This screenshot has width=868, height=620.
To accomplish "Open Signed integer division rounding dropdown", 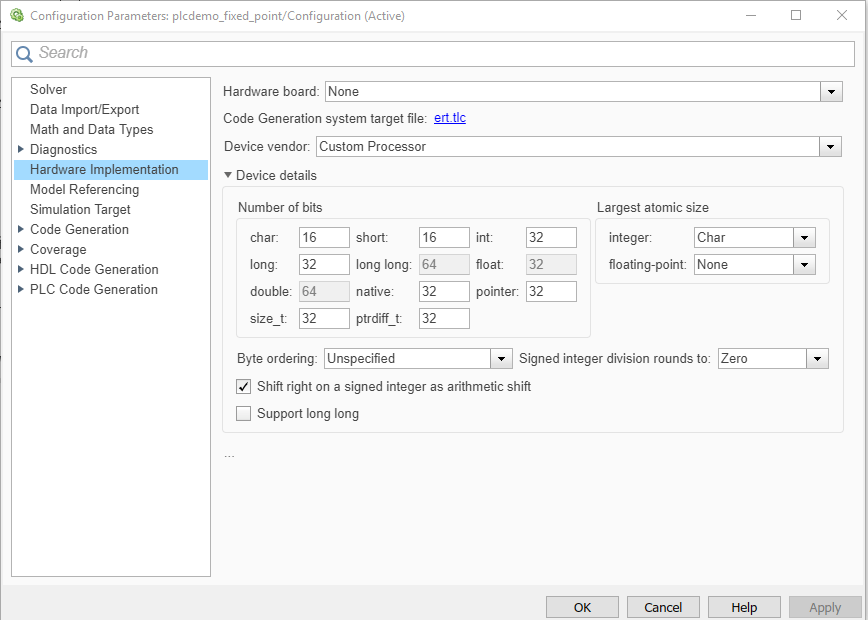I will pos(818,359).
